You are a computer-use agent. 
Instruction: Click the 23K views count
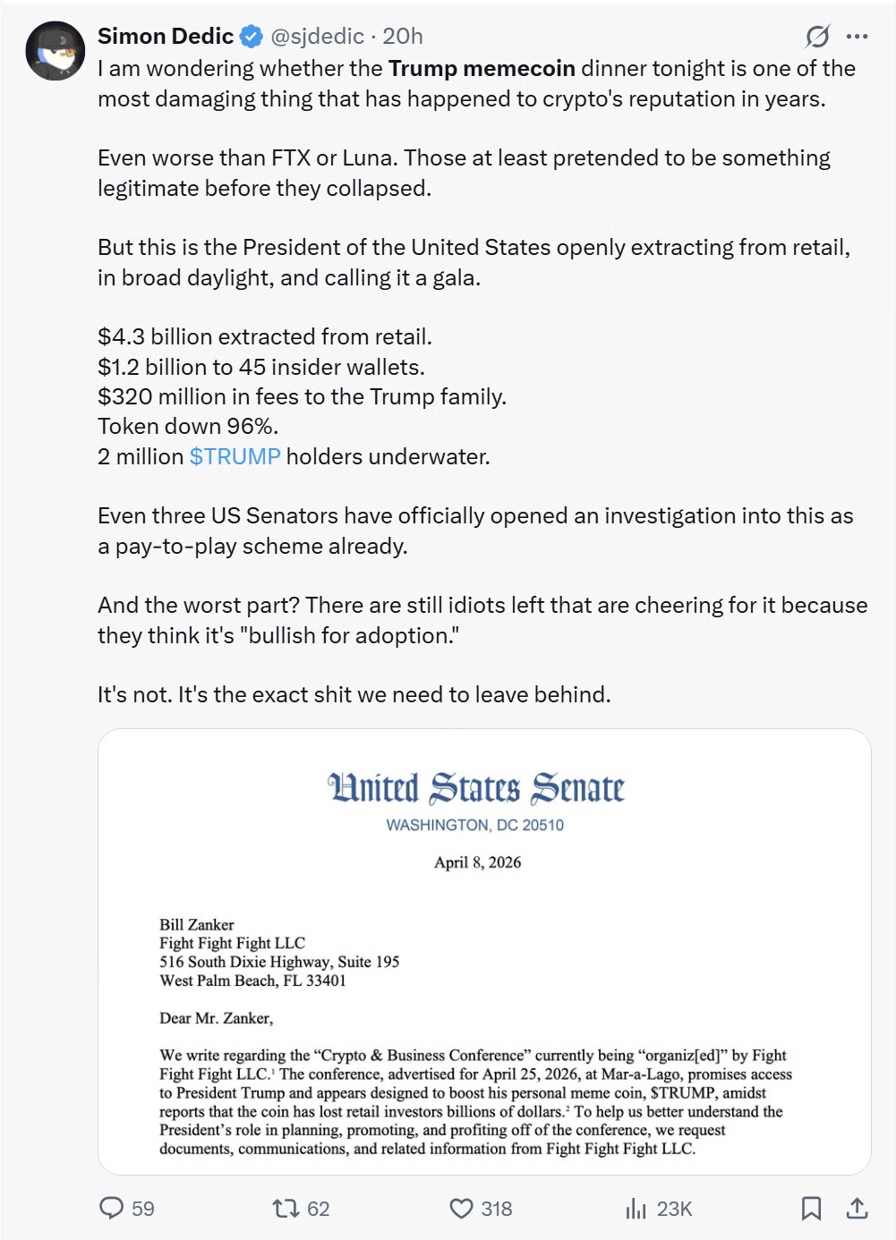click(x=674, y=1208)
